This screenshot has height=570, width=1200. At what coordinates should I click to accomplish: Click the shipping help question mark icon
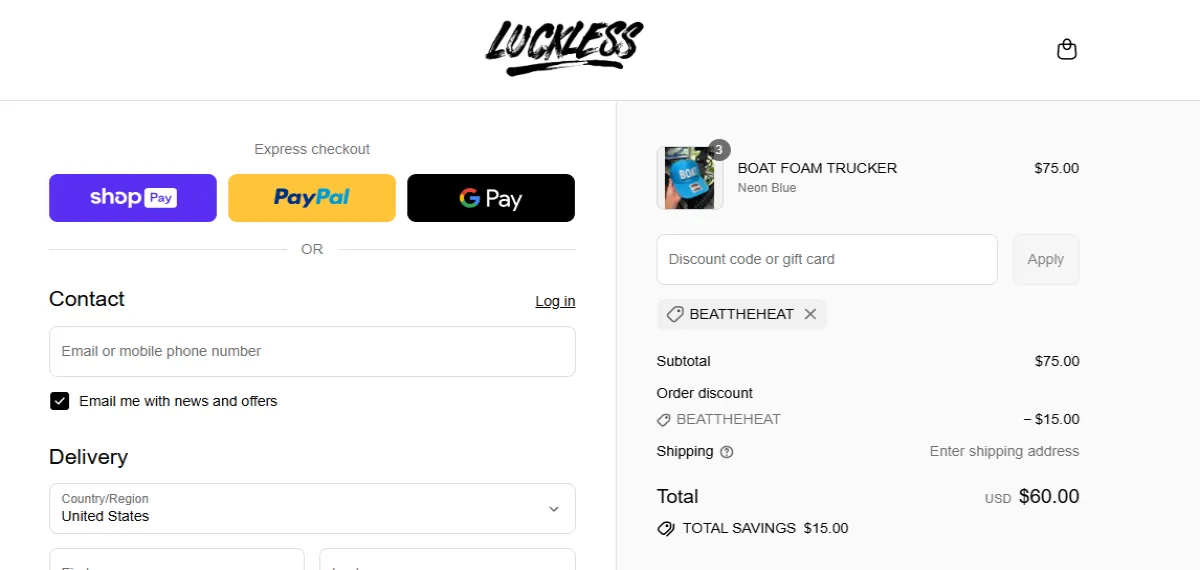pos(727,452)
